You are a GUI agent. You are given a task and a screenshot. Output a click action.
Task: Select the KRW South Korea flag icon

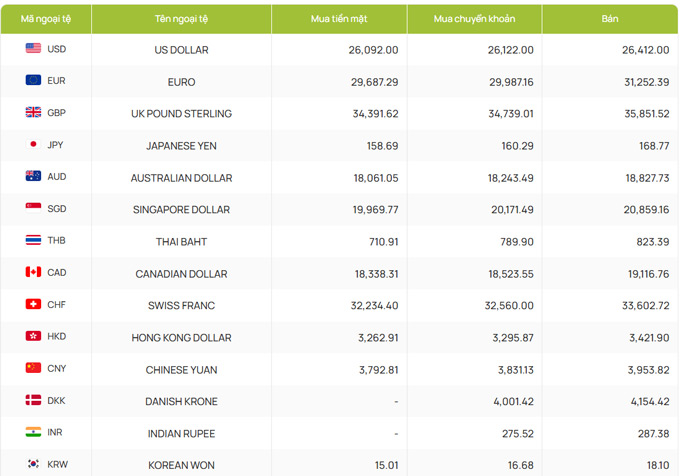(33, 463)
